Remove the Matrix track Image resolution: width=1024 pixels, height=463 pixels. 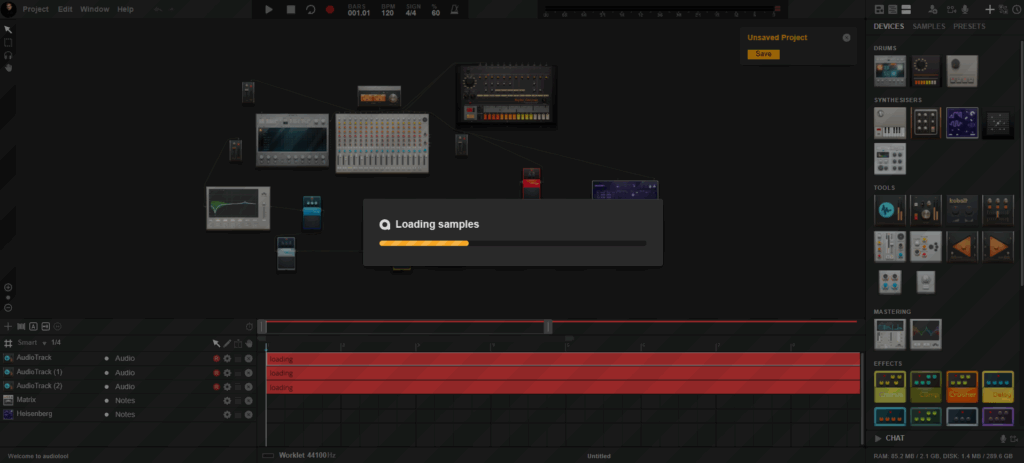click(248, 400)
